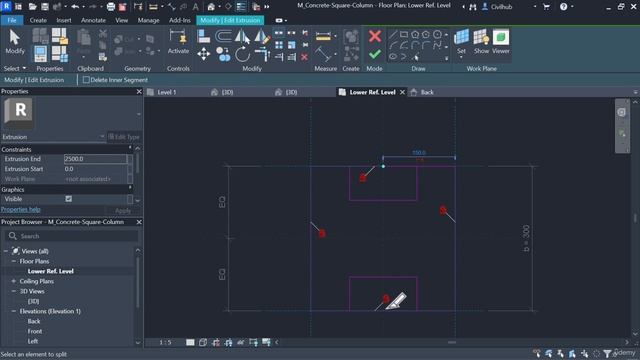Viewport: 640px width, 360px height.
Task: Click the Edit Type button
Action: (124, 137)
